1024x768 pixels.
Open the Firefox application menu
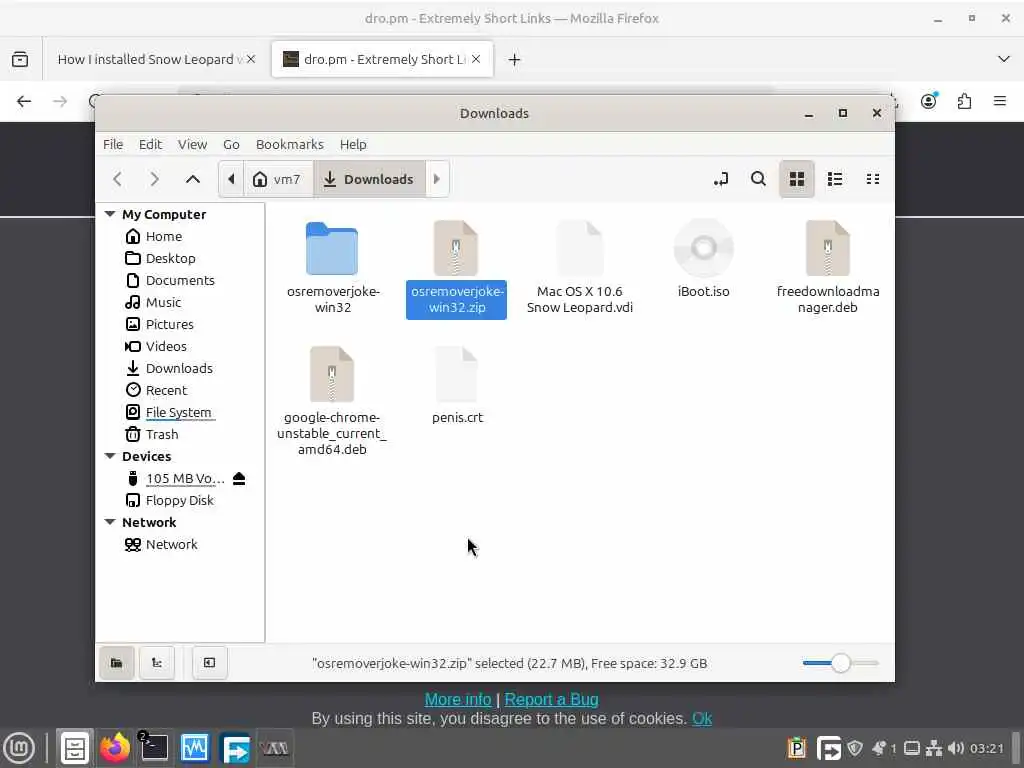(1000, 101)
